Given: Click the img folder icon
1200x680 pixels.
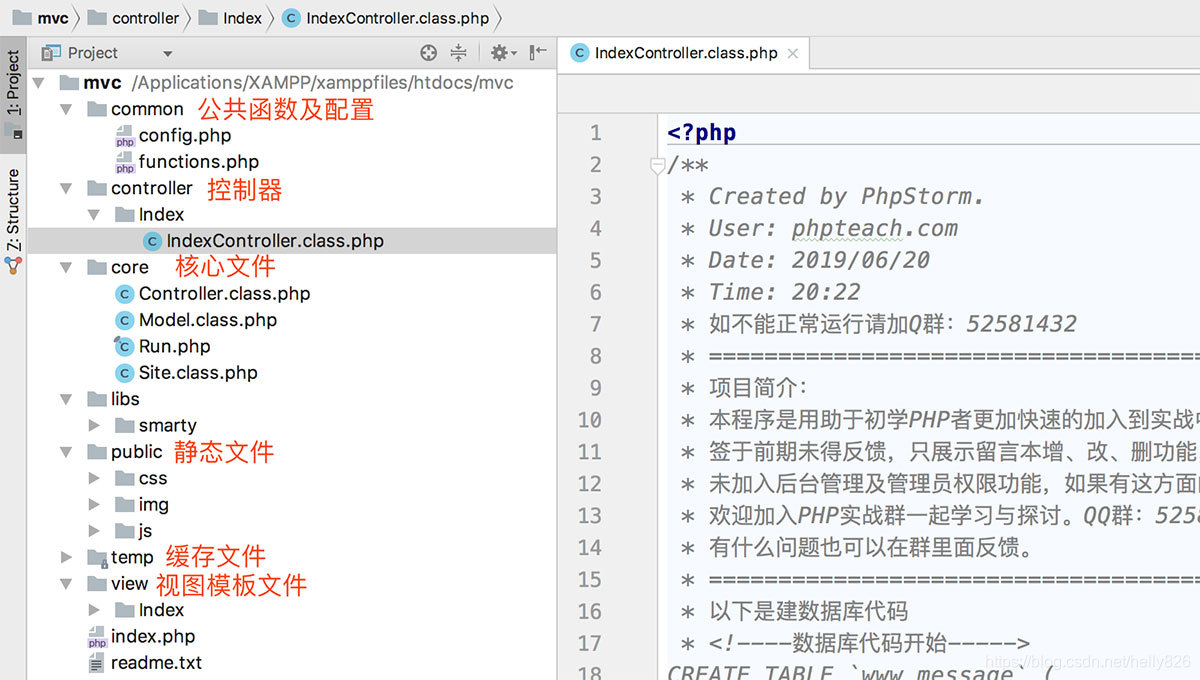Looking at the screenshot, I should point(125,504).
